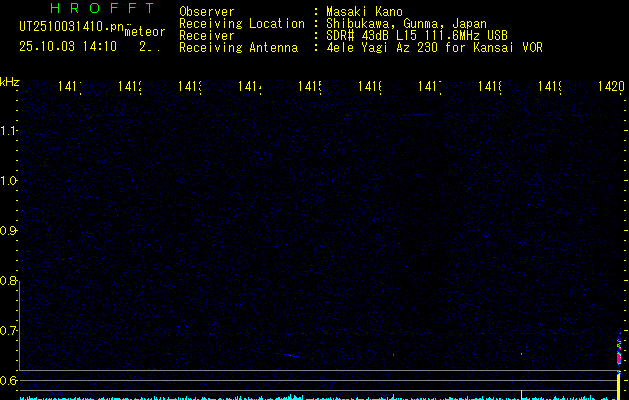Image resolution: width=629 pixels, height=400 pixels.
Task: Click the "Receiving Location" label
Action: click(242, 24)
